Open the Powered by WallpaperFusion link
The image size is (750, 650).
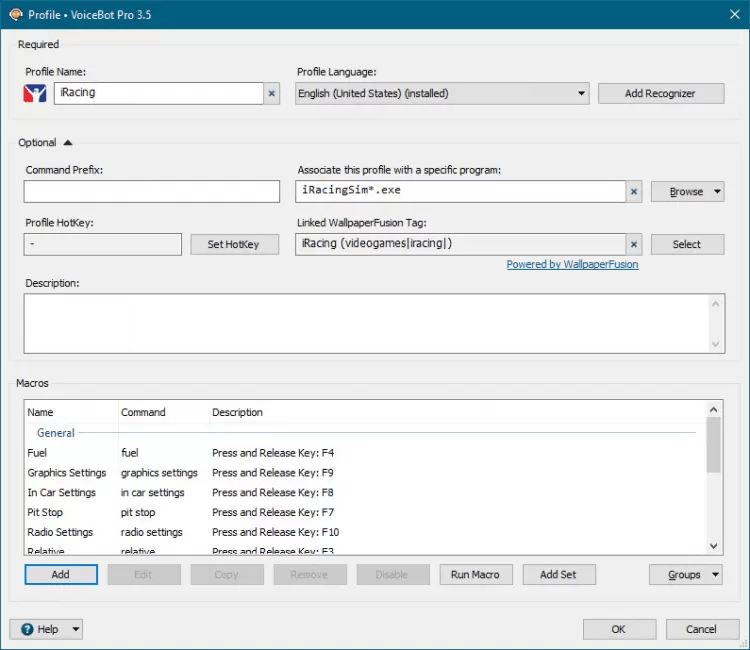tap(572, 265)
